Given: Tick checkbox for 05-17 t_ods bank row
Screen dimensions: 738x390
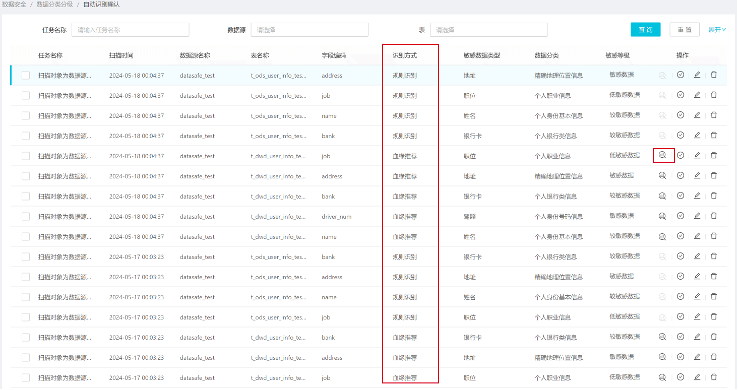Looking at the screenshot, I should click(x=25, y=257).
